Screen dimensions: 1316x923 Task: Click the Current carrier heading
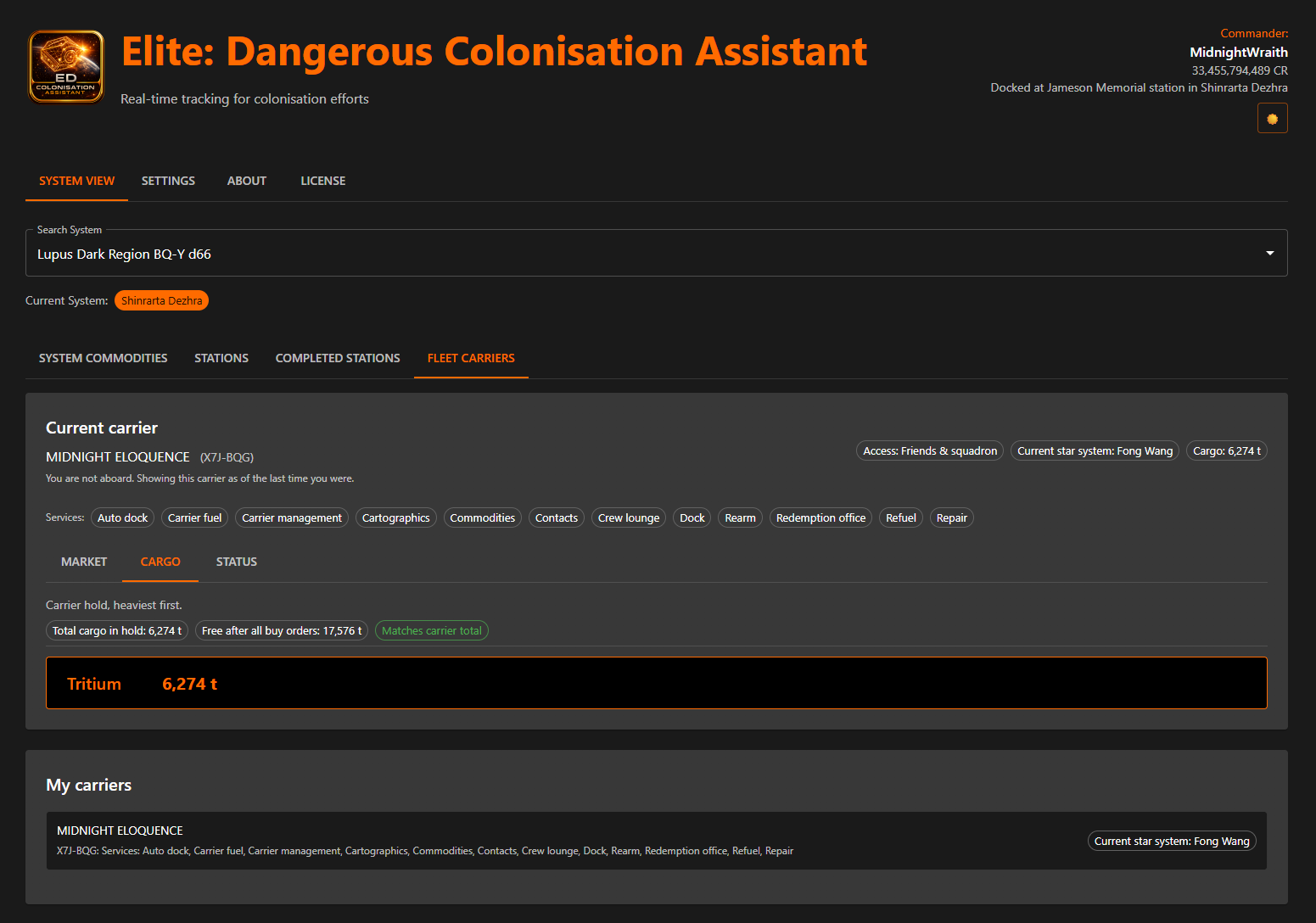[102, 428]
